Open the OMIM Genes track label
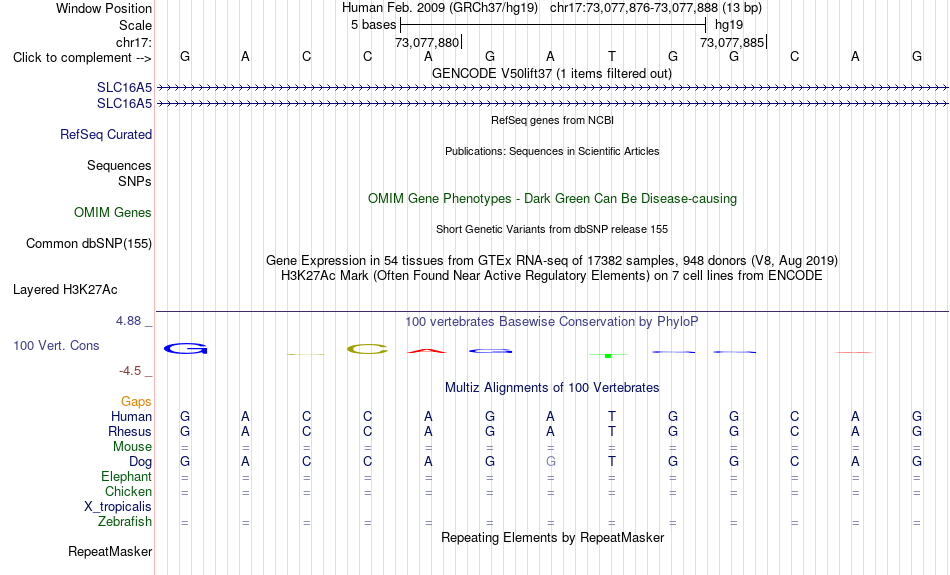 [112, 213]
